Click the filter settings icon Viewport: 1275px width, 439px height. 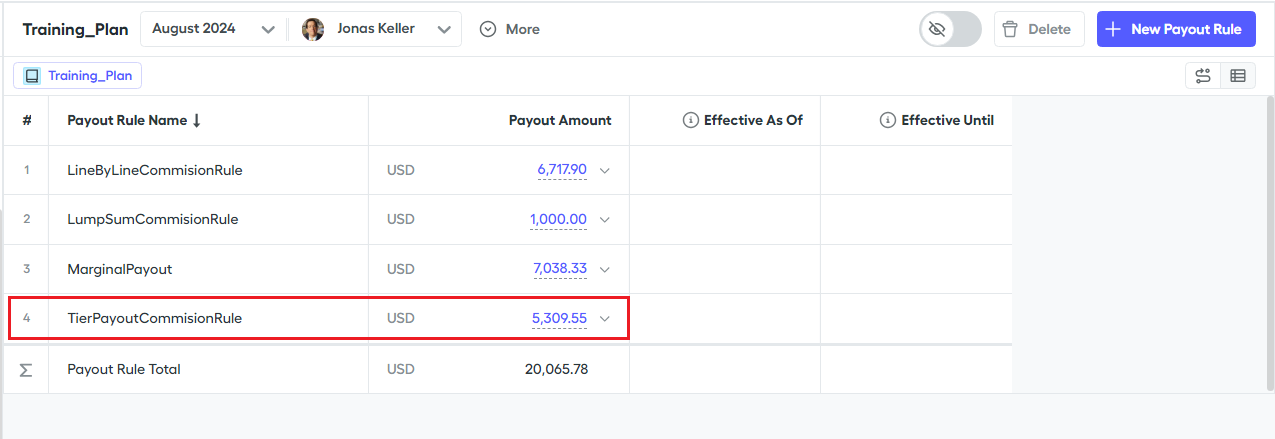pos(1203,76)
